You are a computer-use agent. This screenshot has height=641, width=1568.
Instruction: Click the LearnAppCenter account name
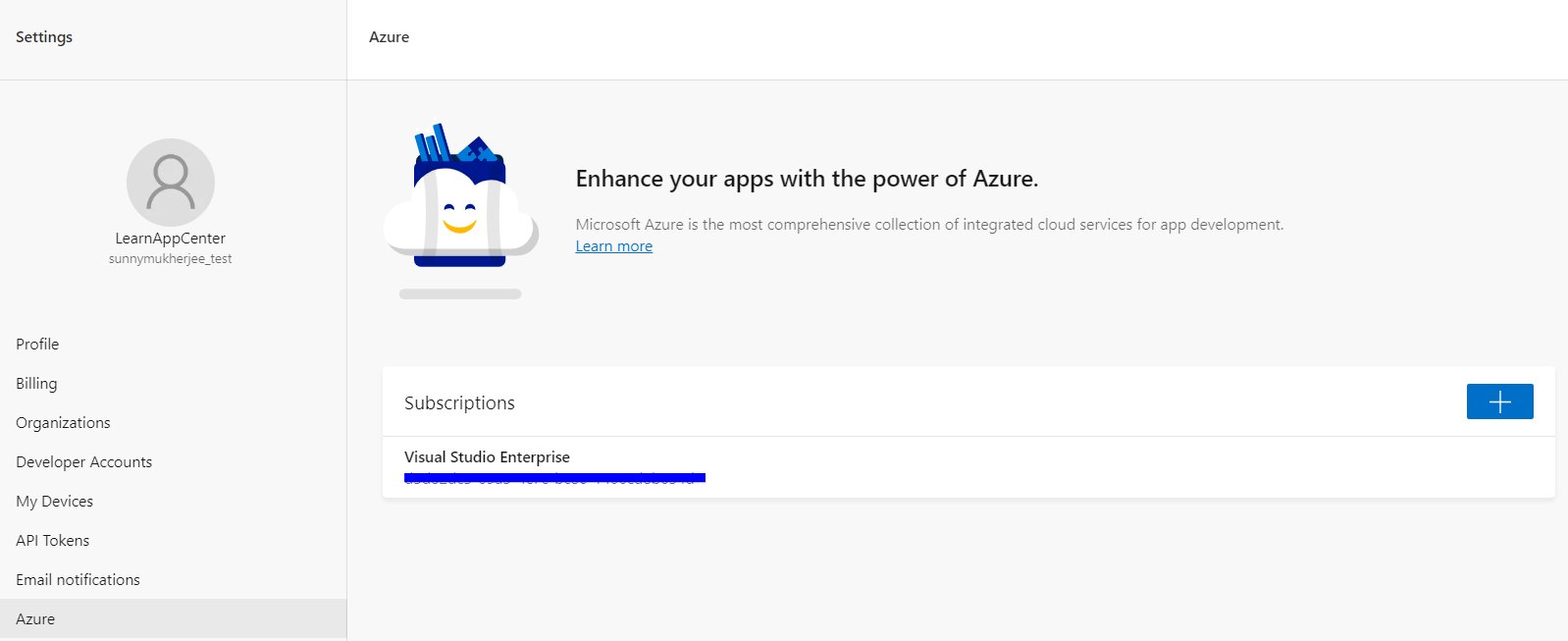pos(171,238)
